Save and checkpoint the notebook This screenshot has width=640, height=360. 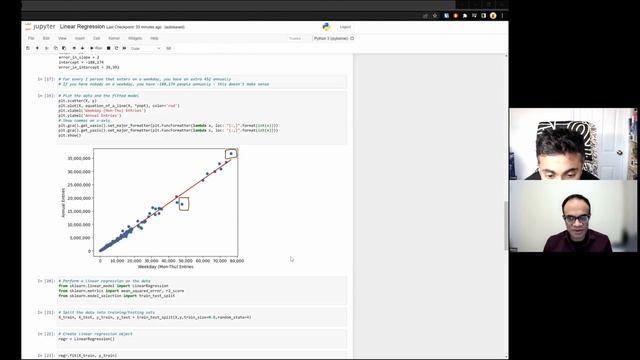(28, 48)
